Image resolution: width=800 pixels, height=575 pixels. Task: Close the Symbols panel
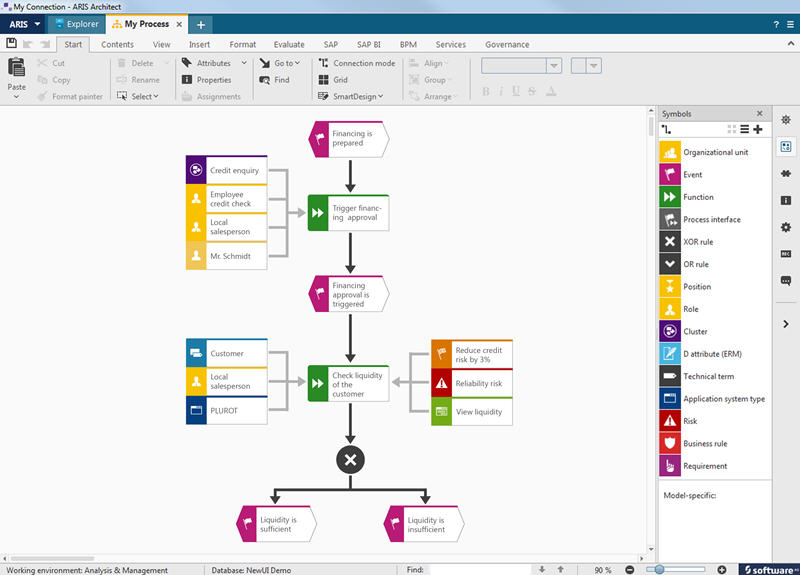coord(760,113)
